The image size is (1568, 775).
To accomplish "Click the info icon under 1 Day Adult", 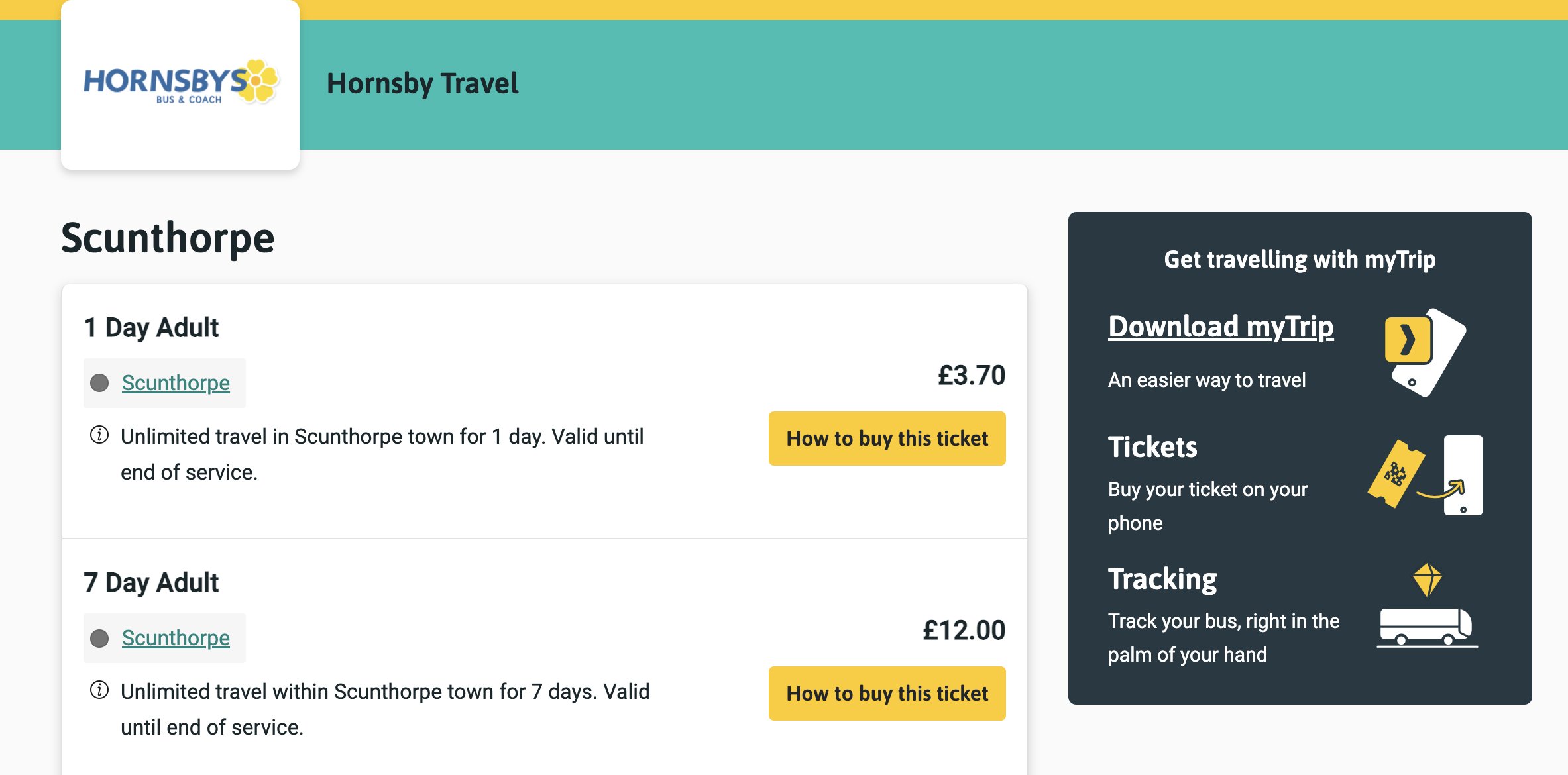I will pyautogui.click(x=99, y=435).
